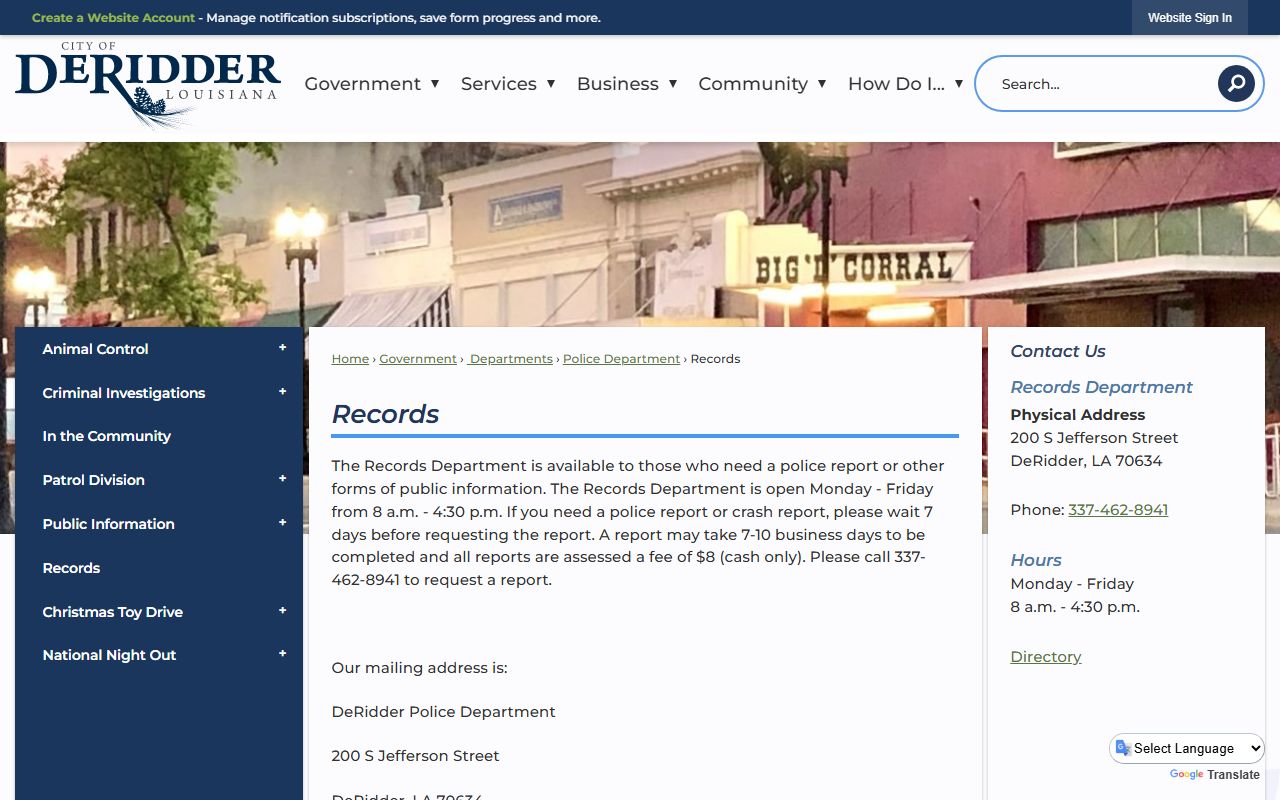Go to Home breadcrumb link
1280x800 pixels.
coord(350,359)
